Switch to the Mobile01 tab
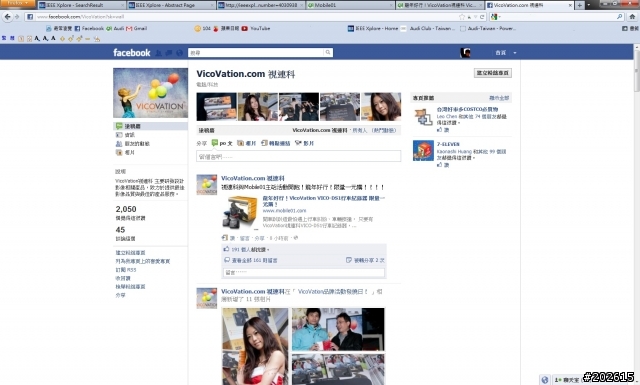 (350, 5)
